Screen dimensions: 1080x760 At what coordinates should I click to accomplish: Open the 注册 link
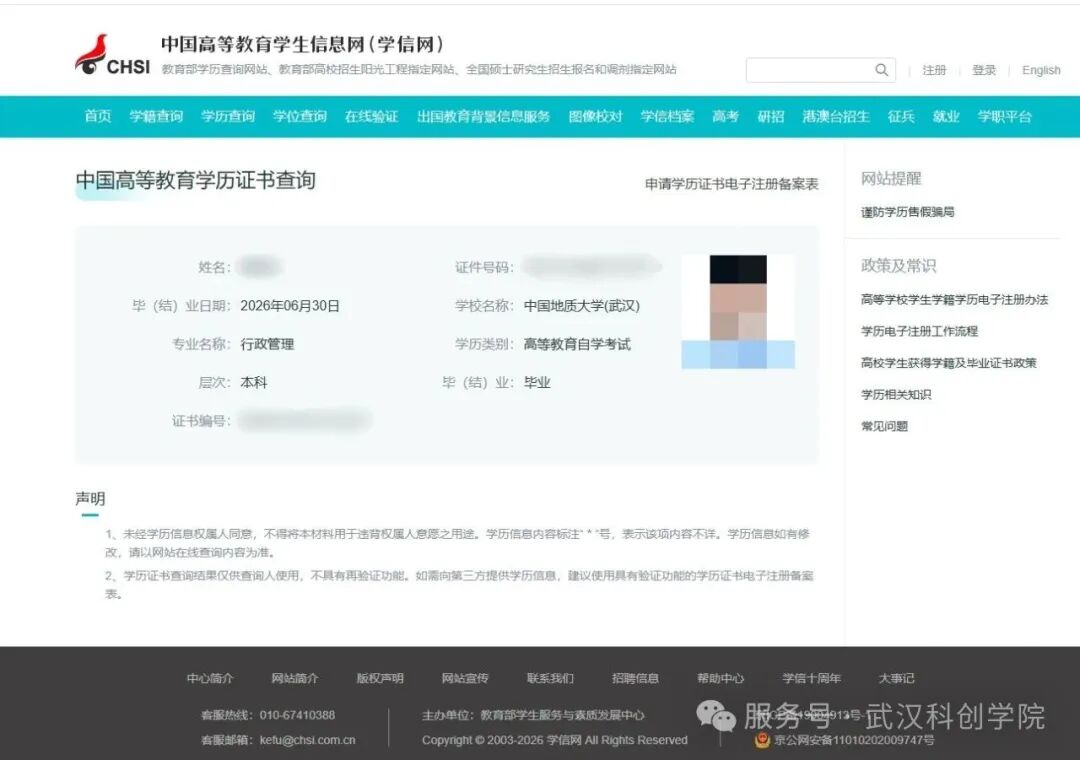934,70
